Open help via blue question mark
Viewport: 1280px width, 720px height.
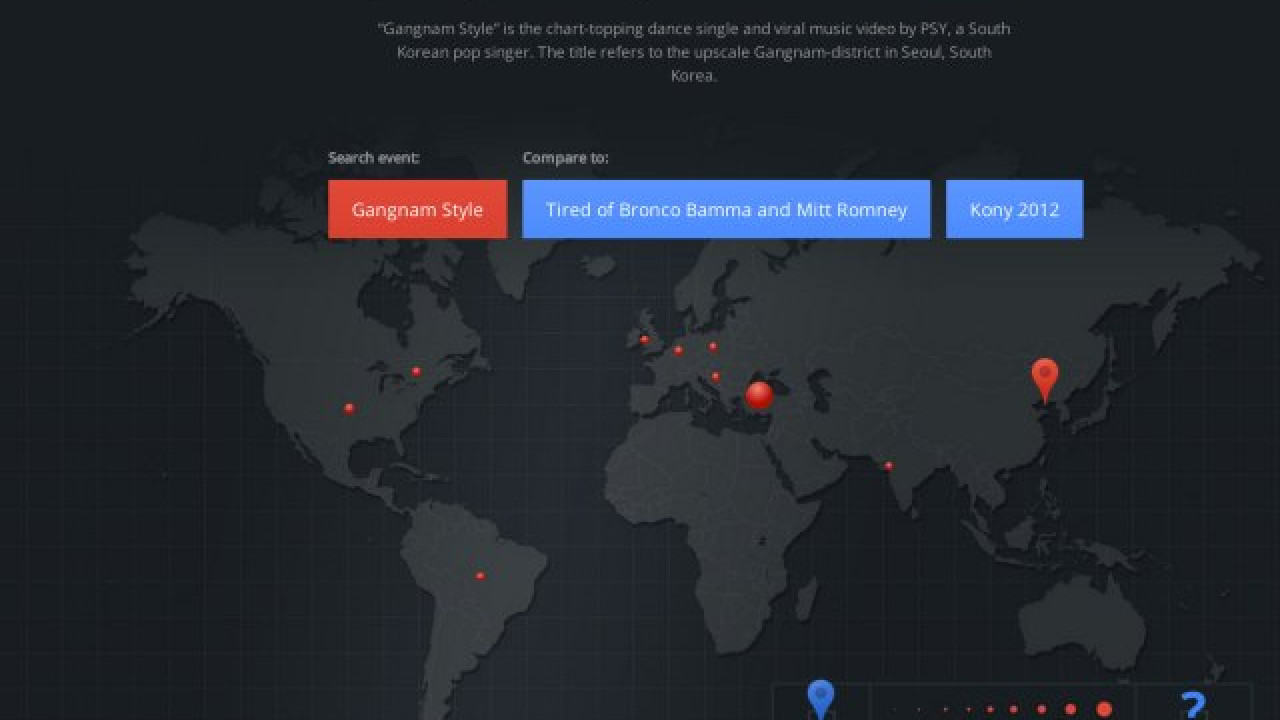(1192, 704)
